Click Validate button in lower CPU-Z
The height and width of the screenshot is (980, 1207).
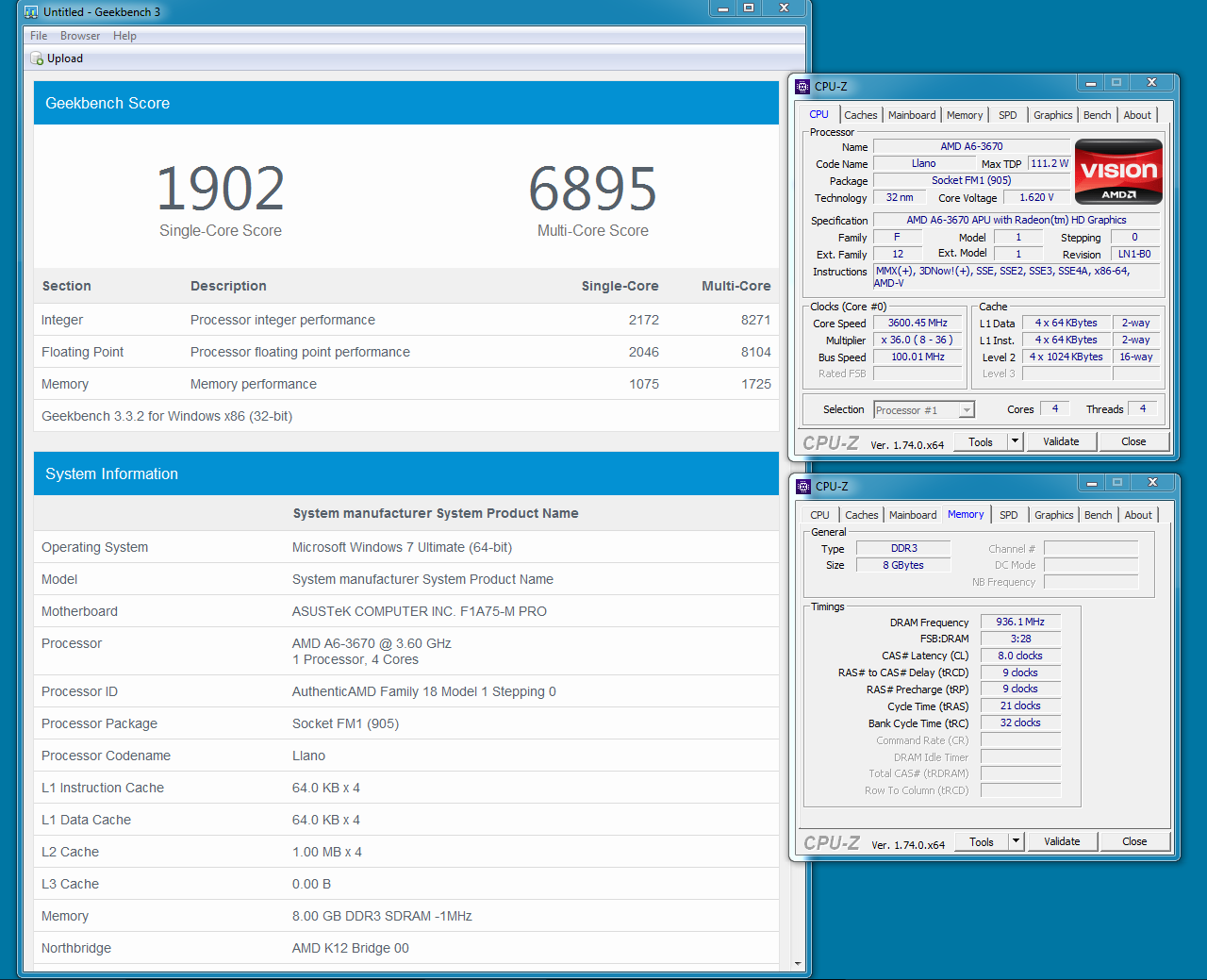[1062, 841]
